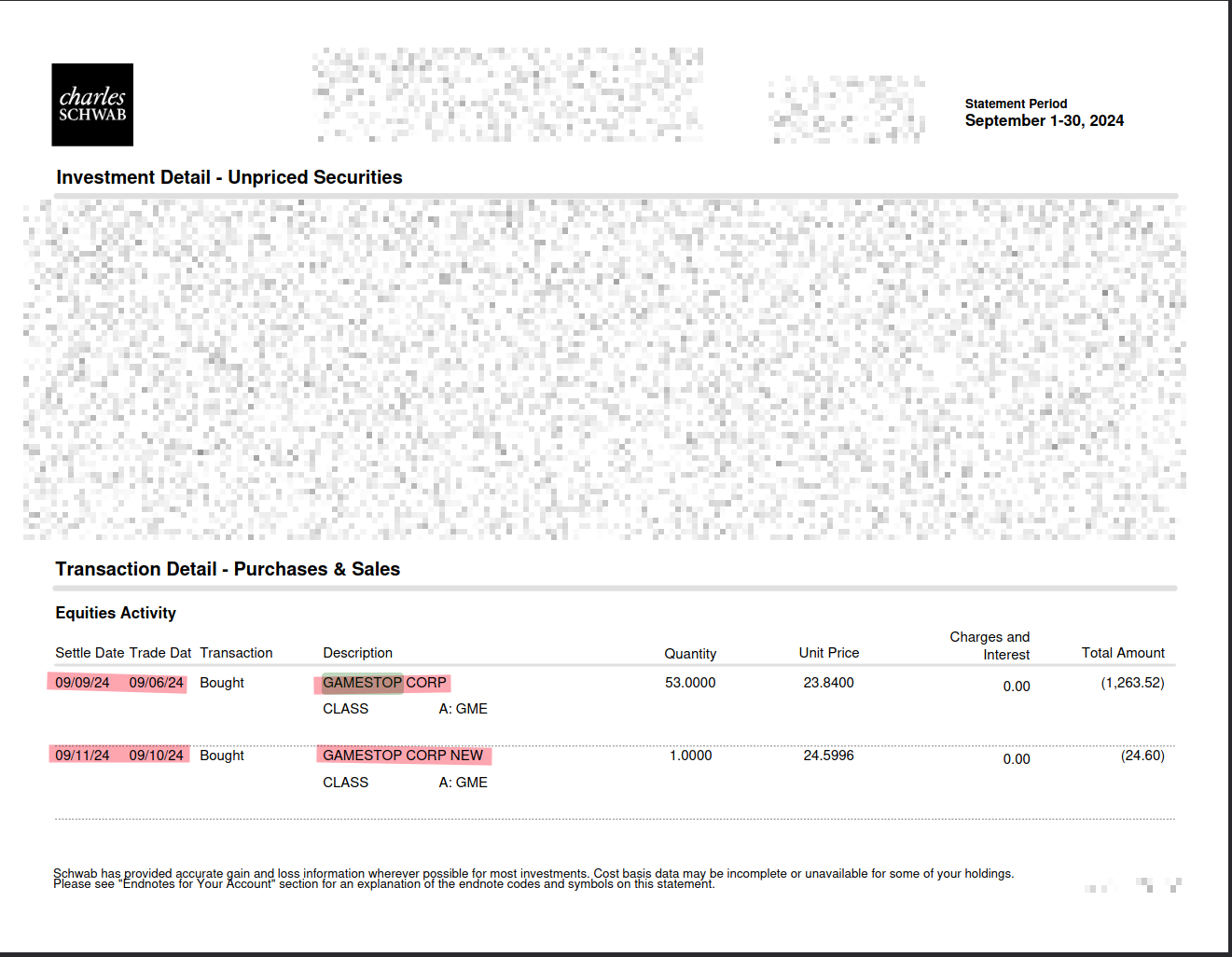Click the "Description" column header

tap(357, 653)
